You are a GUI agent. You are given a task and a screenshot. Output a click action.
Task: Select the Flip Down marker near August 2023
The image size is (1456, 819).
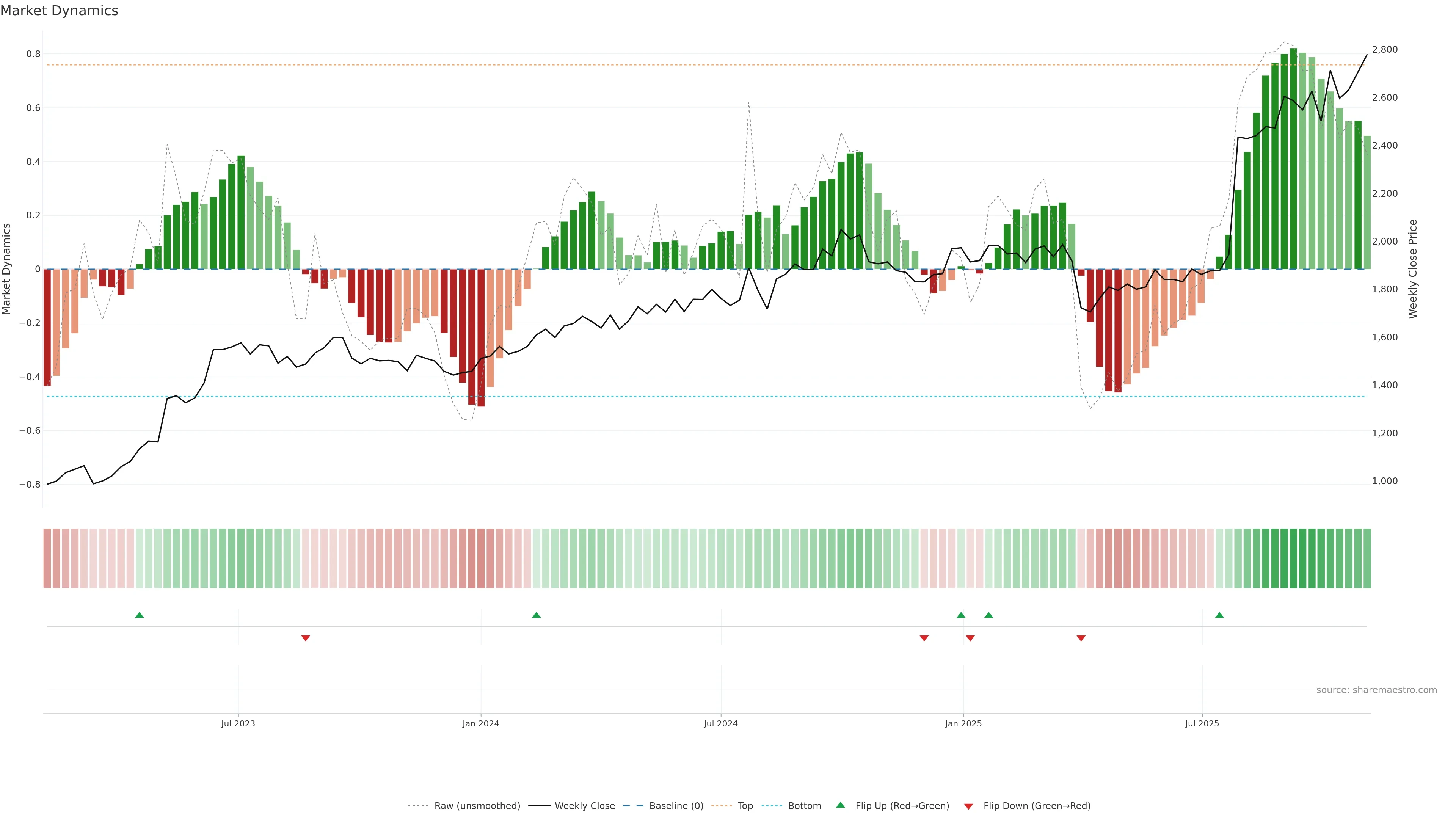coord(305,638)
